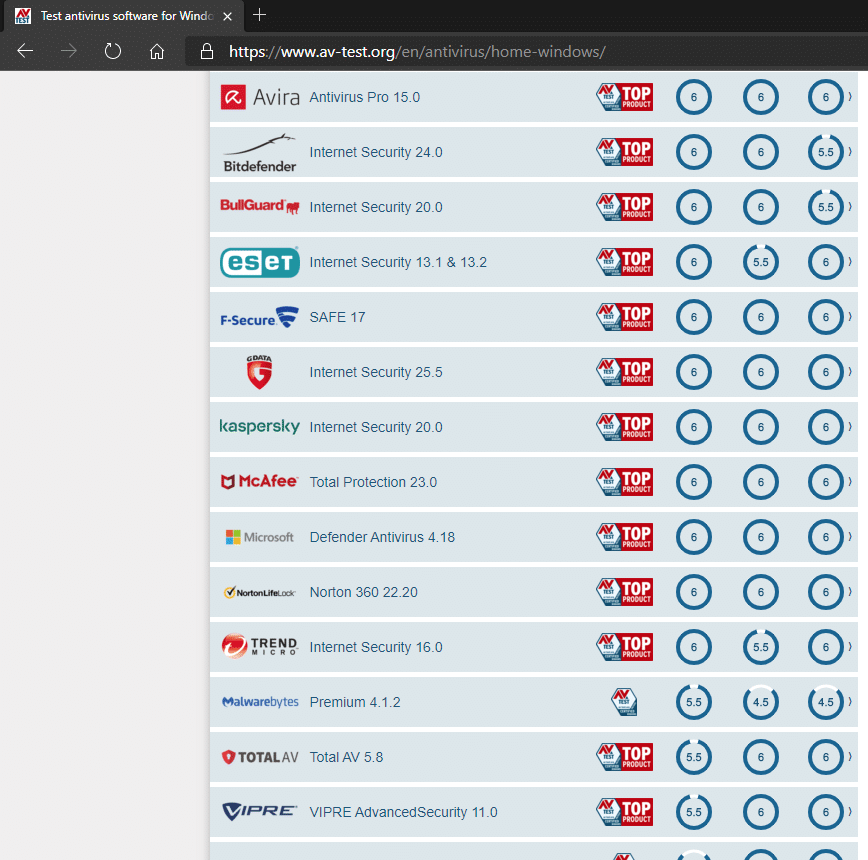This screenshot has width=868, height=860.
Task: Open Defender Antivirus 4.18 link
Action: point(382,537)
